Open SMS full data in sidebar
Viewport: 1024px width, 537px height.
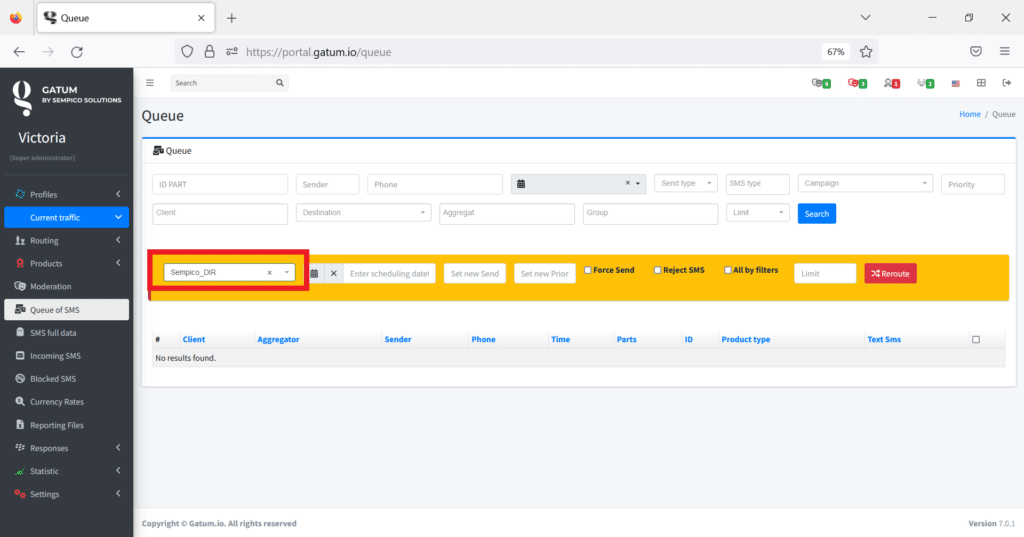pyautogui.click(x=66, y=333)
